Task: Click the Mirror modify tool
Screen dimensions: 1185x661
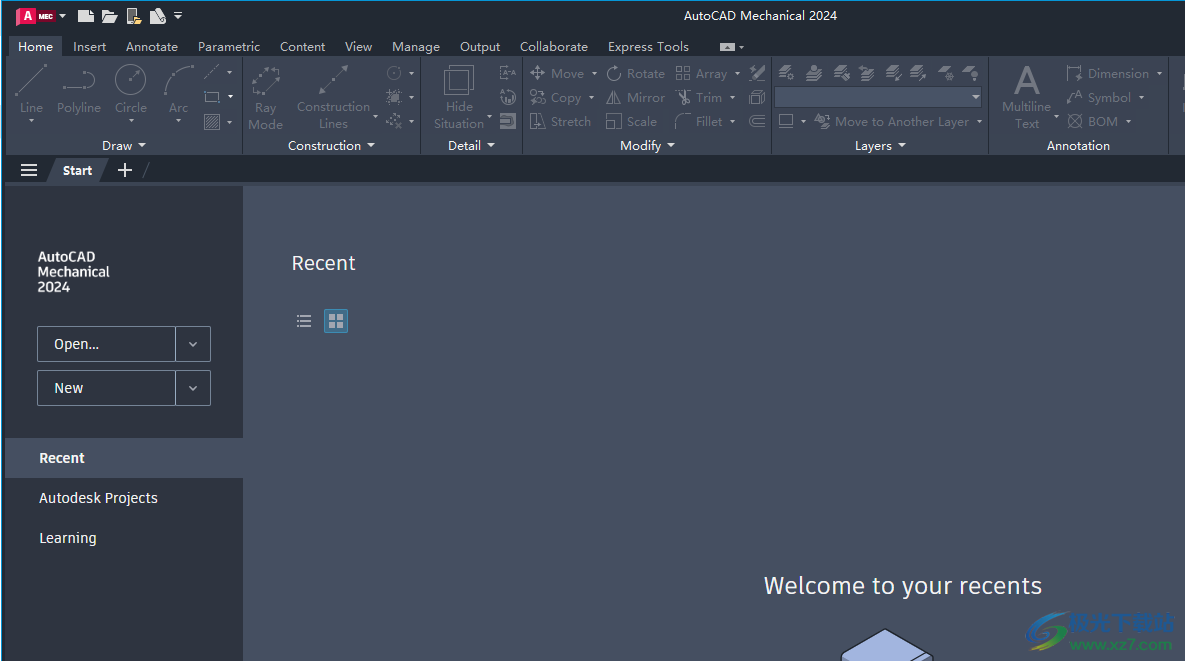Action: click(x=635, y=97)
